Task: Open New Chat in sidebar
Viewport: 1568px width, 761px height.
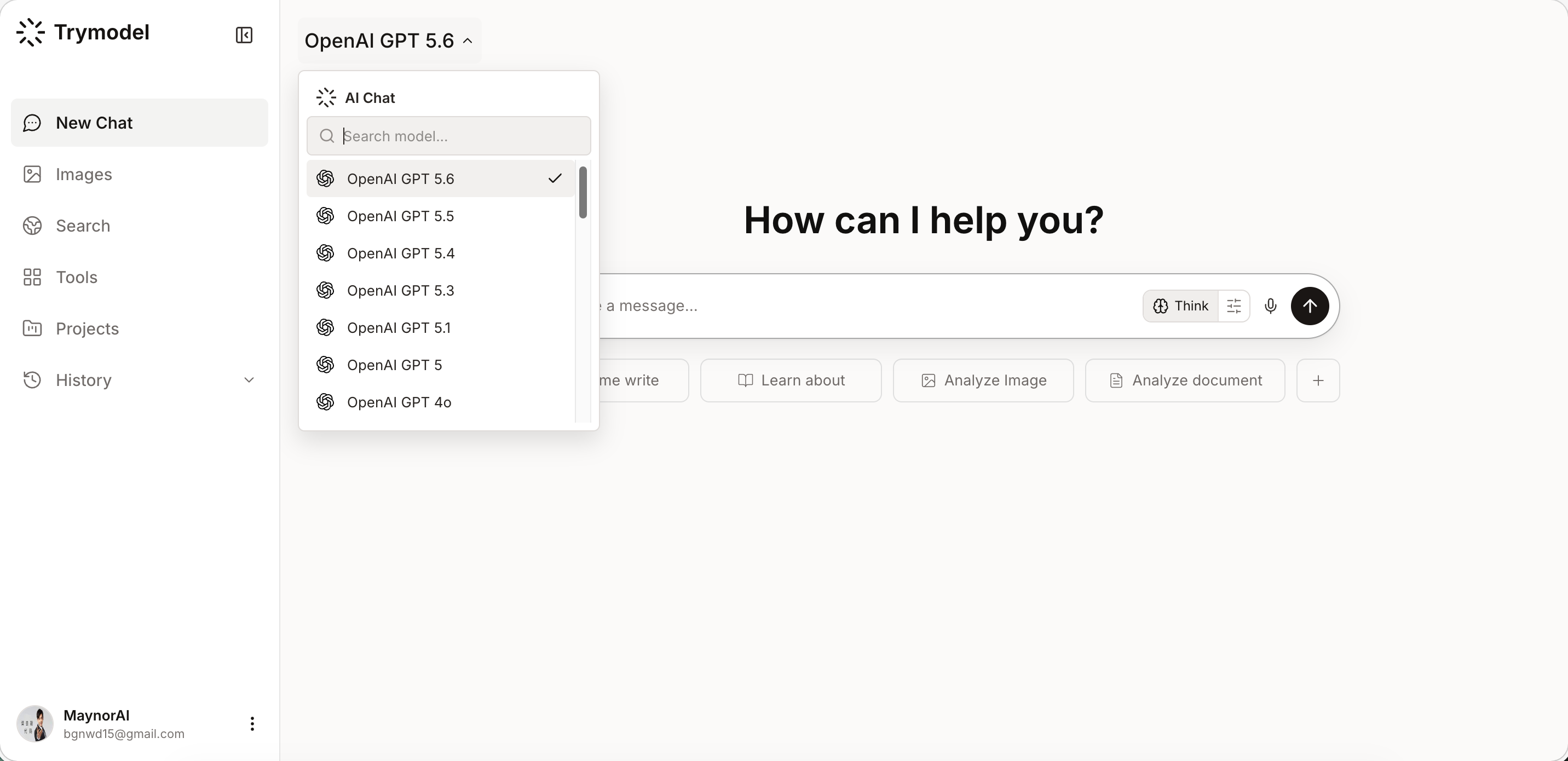Action: [x=140, y=123]
